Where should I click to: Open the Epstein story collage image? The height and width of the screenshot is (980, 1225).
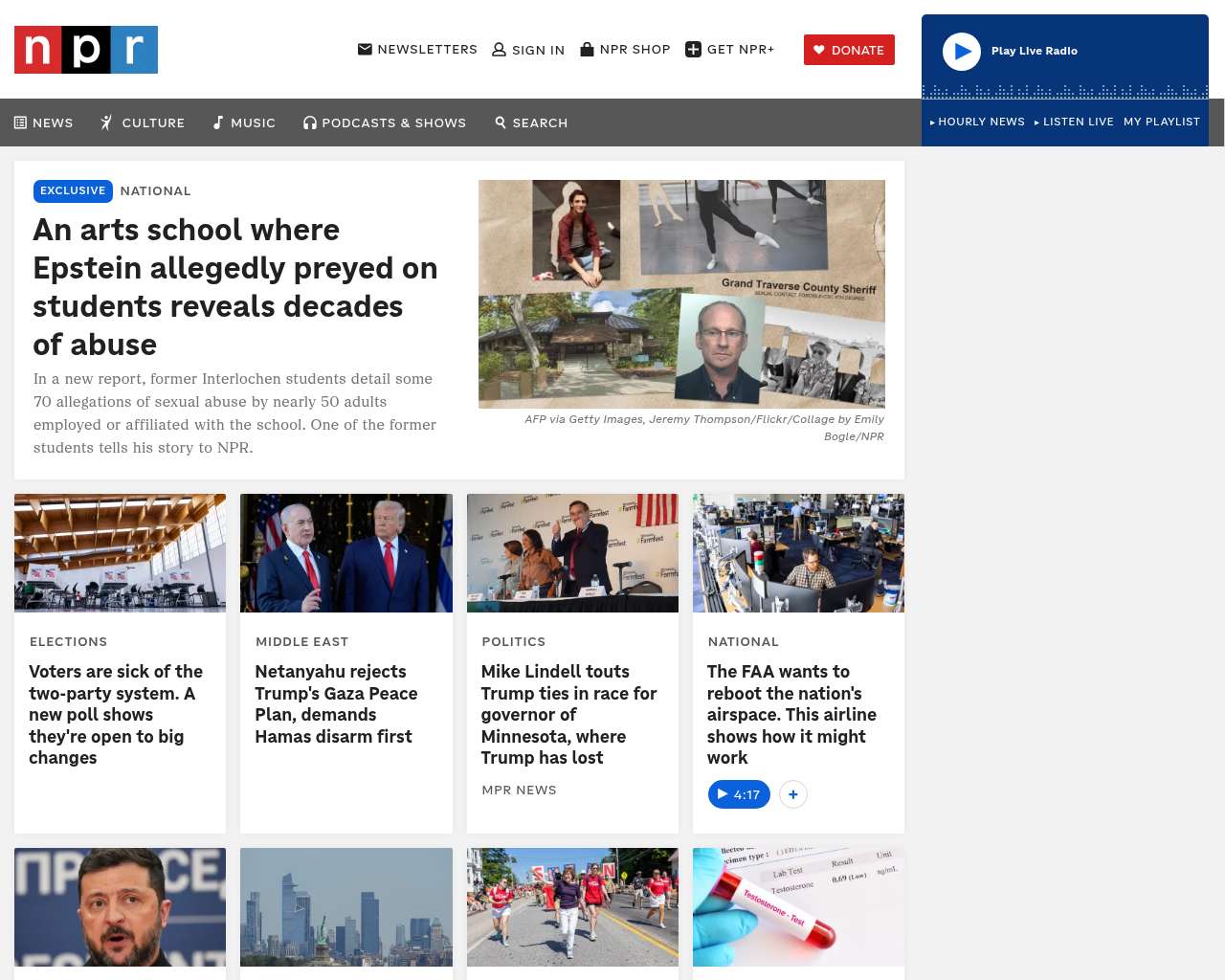(x=681, y=294)
